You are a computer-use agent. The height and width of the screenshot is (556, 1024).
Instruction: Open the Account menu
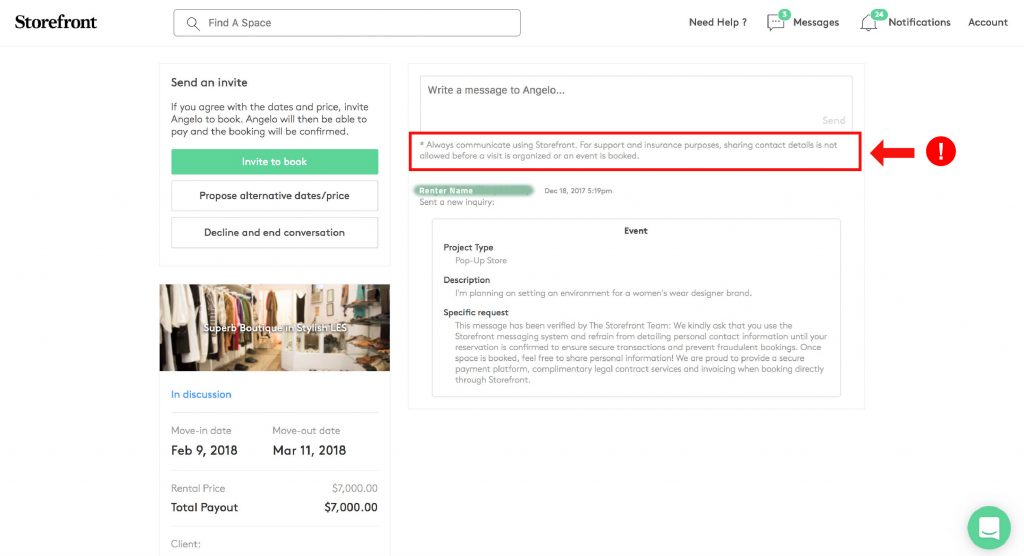[987, 22]
